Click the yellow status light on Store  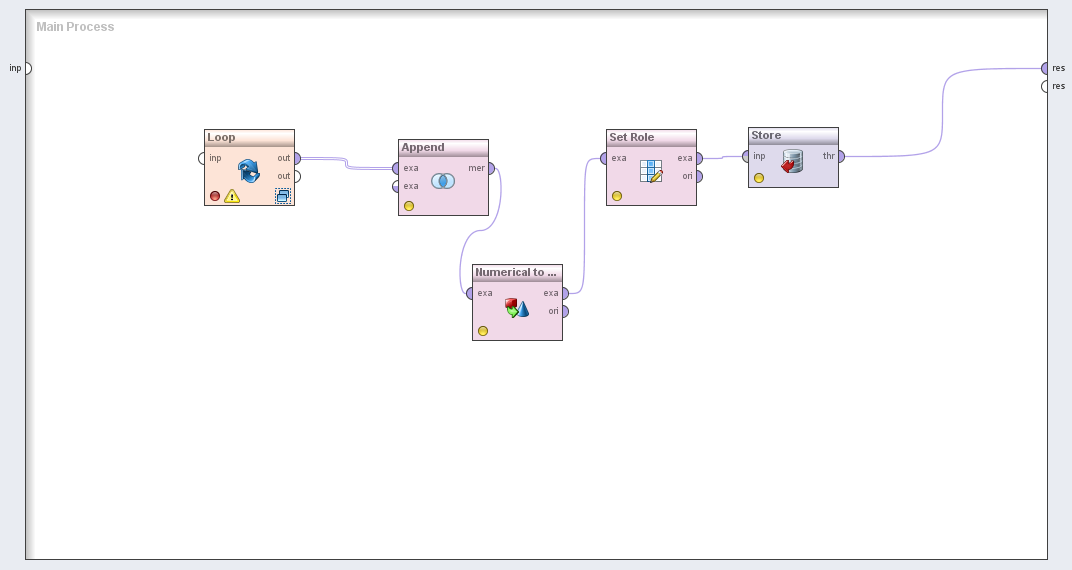click(x=759, y=178)
